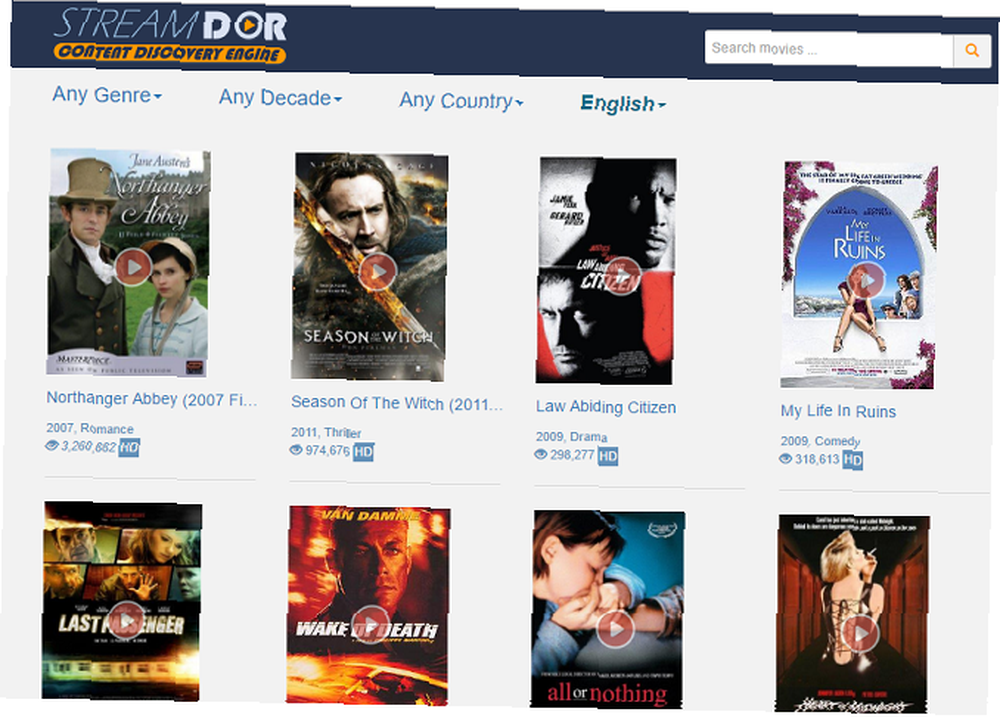Viewport: 1000px width, 718px height.
Task: Play My Life In Ruins via play icon
Action: [867, 281]
